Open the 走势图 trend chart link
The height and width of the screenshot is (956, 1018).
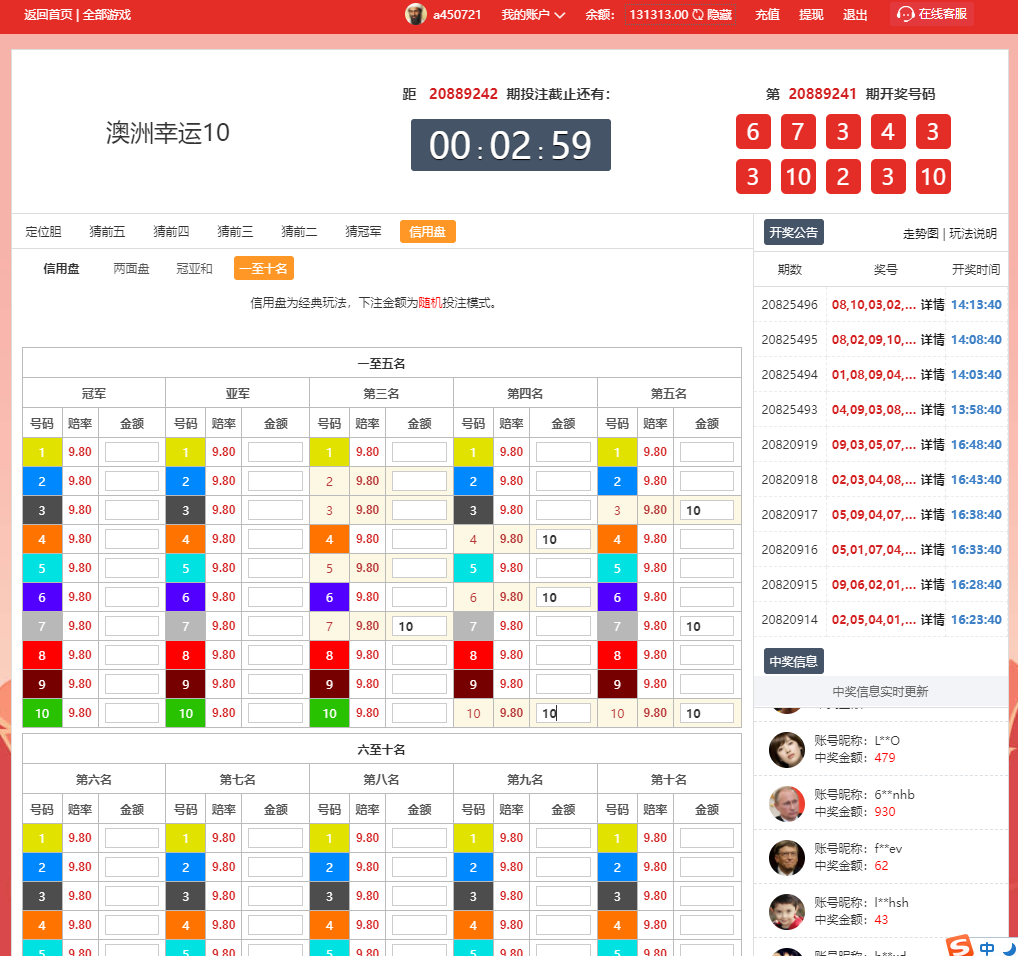click(x=920, y=233)
